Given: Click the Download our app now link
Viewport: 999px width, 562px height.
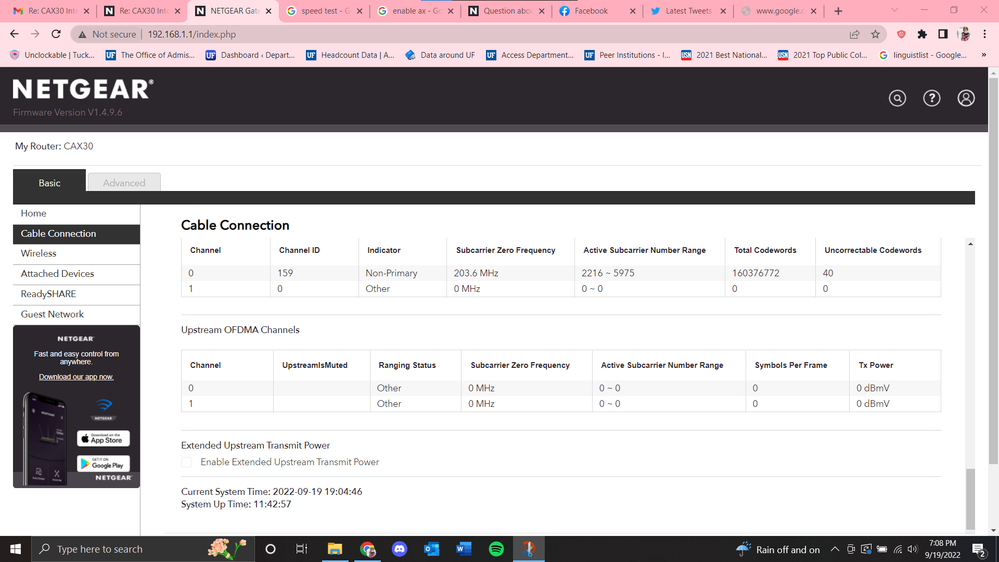Looking at the screenshot, I should click(x=76, y=377).
